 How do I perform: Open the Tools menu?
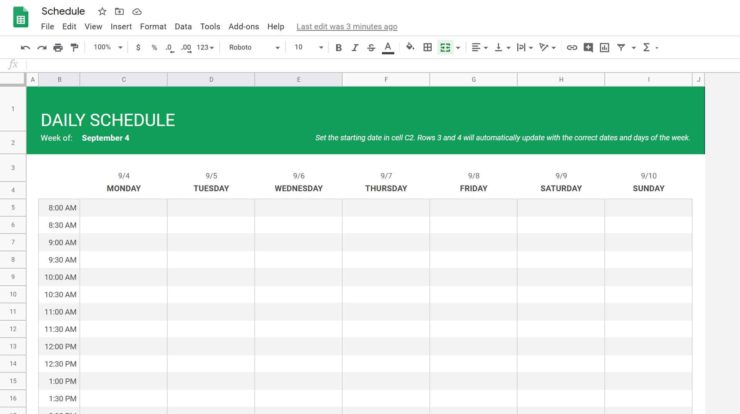210,27
